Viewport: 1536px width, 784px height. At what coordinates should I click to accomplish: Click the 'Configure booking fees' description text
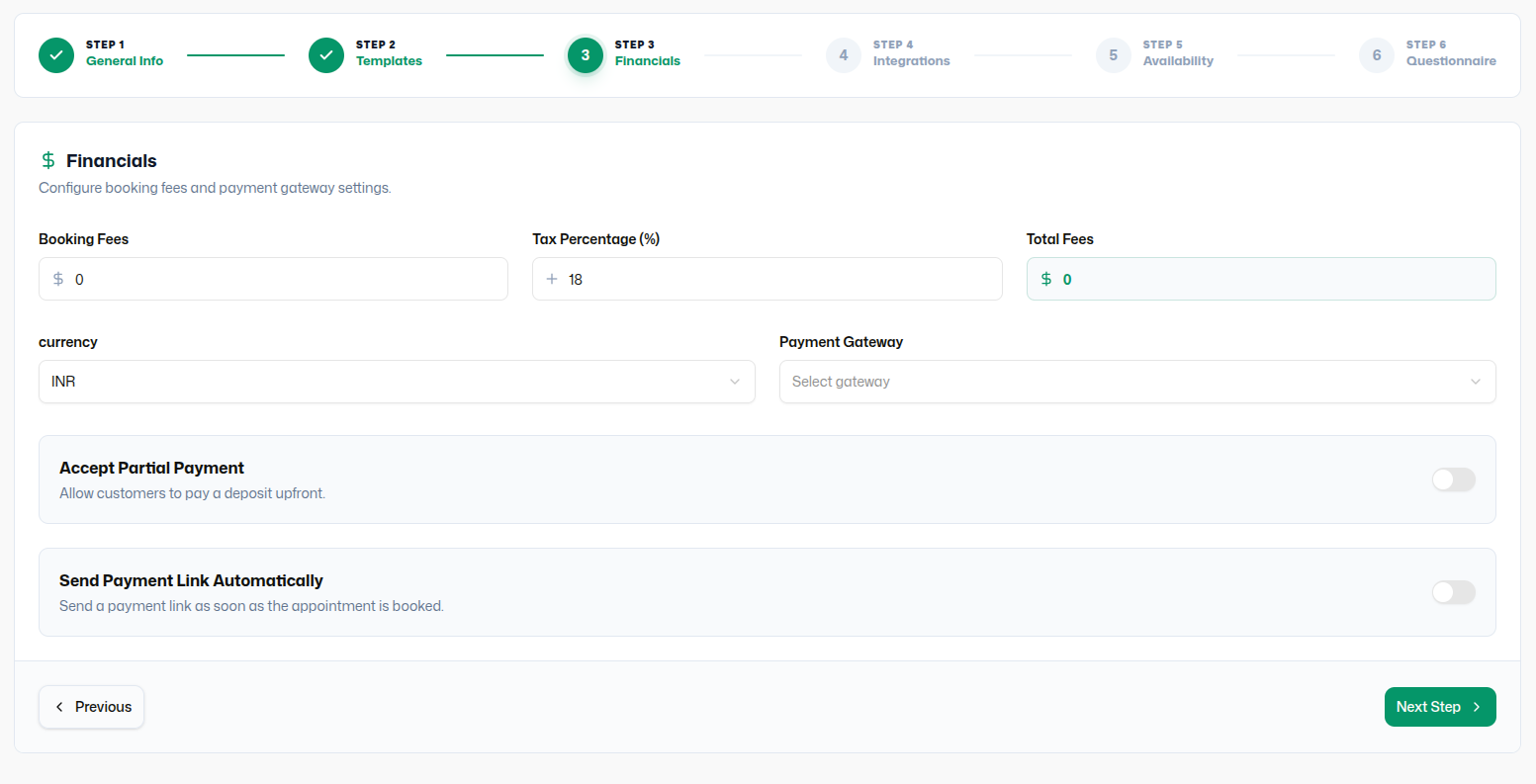(x=215, y=188)
